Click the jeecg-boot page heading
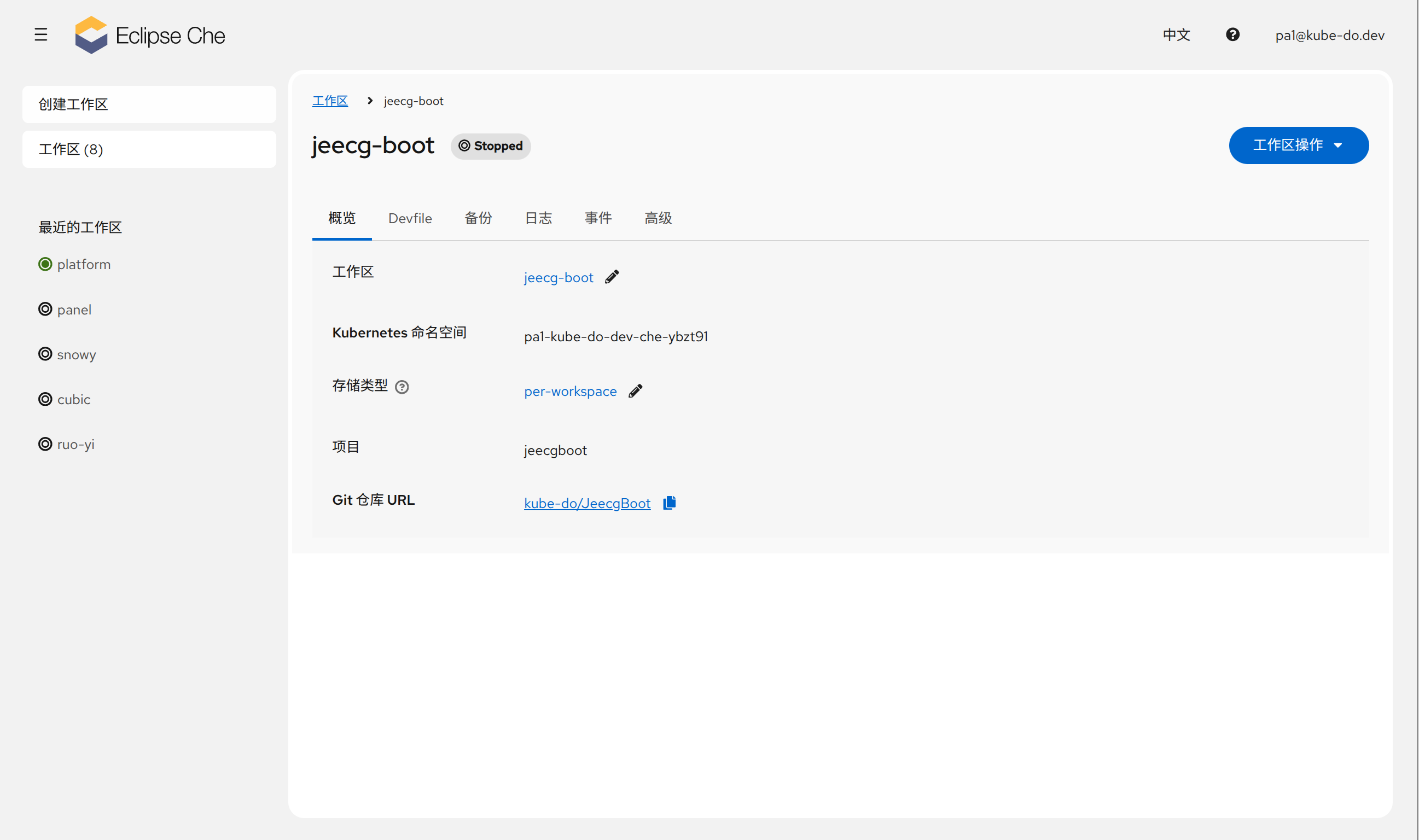1419x840 pixels. coord(373,145)
